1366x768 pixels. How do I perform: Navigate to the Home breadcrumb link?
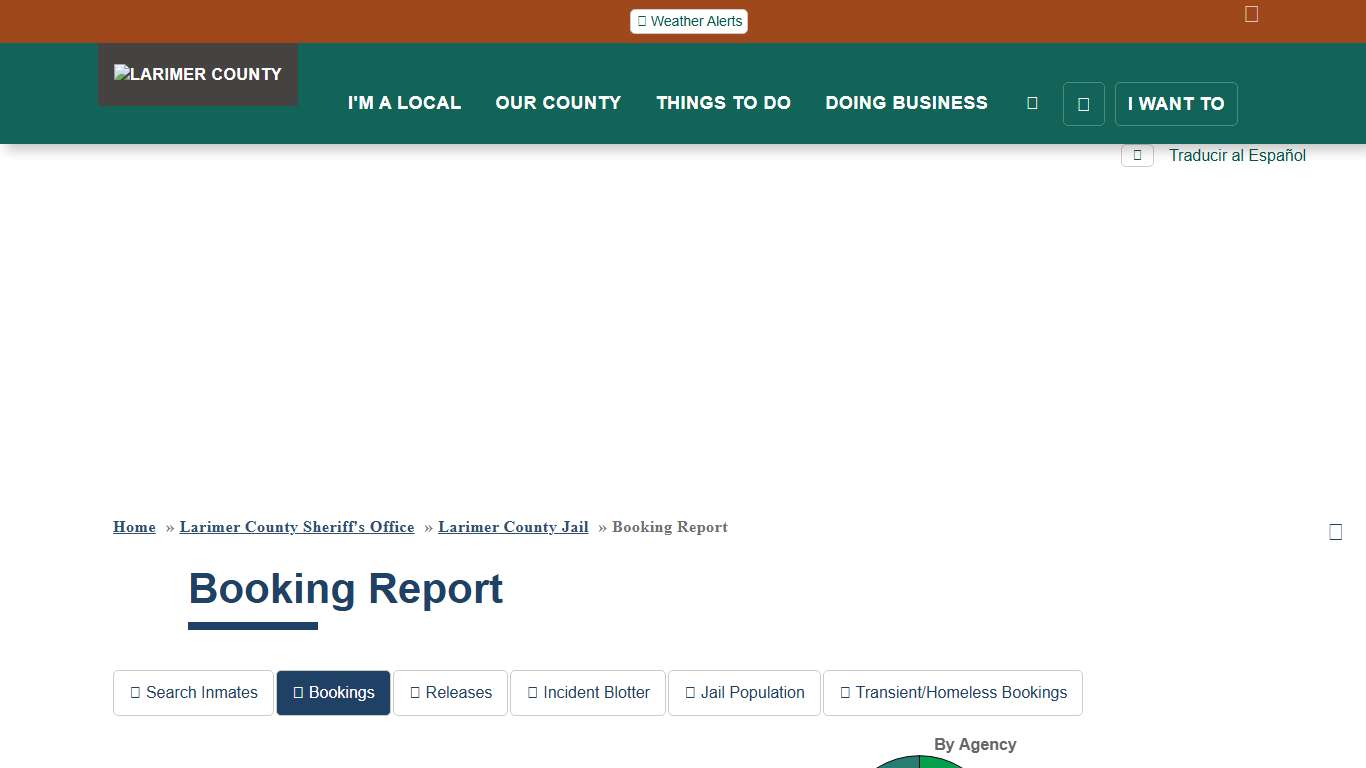pyautogui.click(x=134, y=527)
